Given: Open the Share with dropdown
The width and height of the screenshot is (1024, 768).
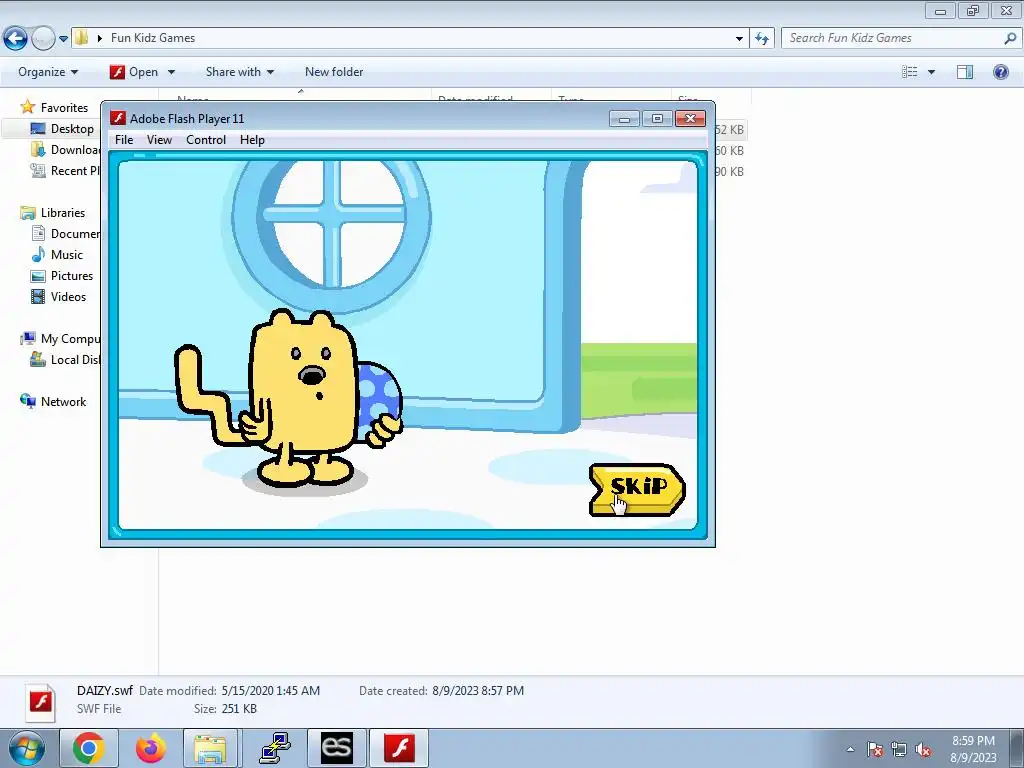Looking at the screenshot, I should (x=240, y=72).
